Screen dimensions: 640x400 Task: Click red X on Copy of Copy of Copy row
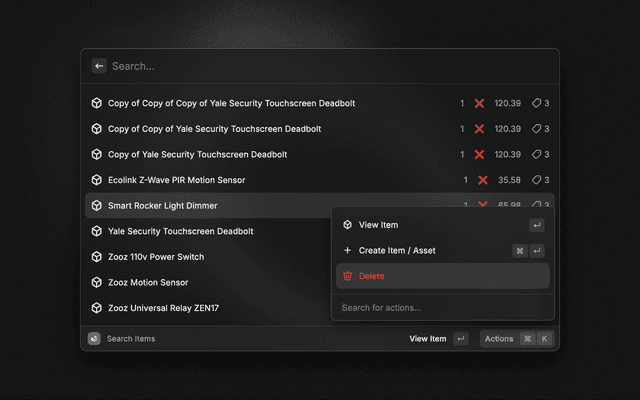pos(479,103)
